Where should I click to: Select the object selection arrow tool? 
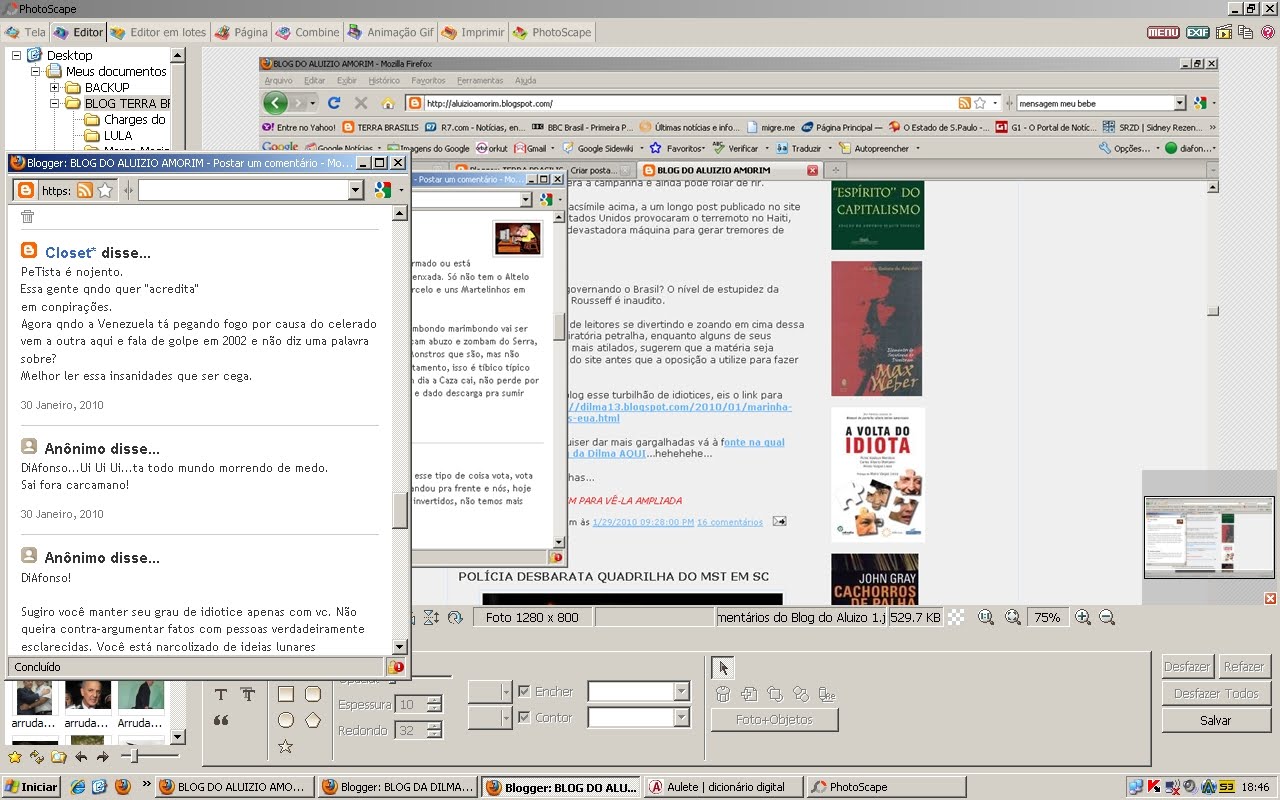pyautogui.click(x=724, y=668)
